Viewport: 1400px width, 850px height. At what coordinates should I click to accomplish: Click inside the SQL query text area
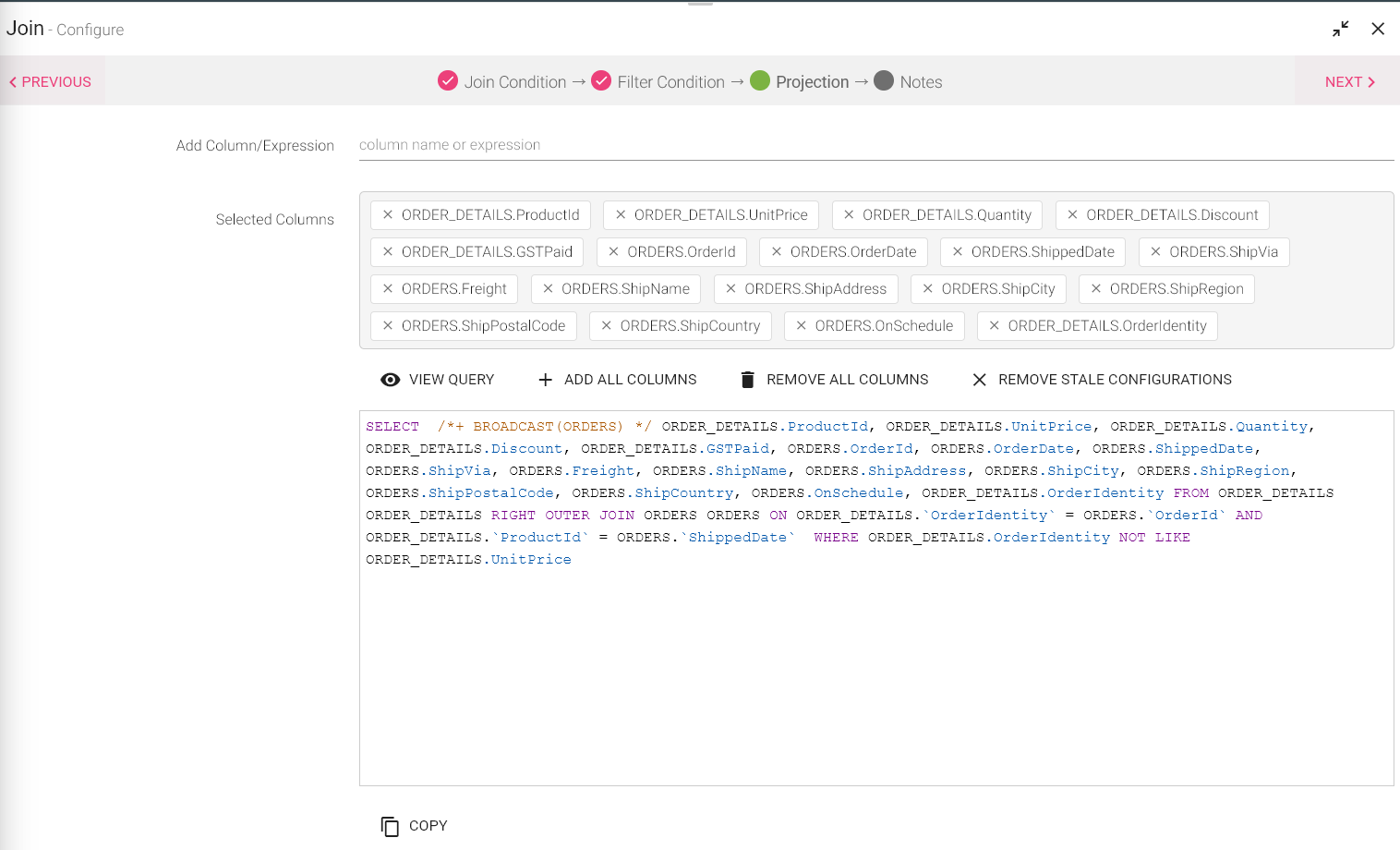tap(875, 674)
